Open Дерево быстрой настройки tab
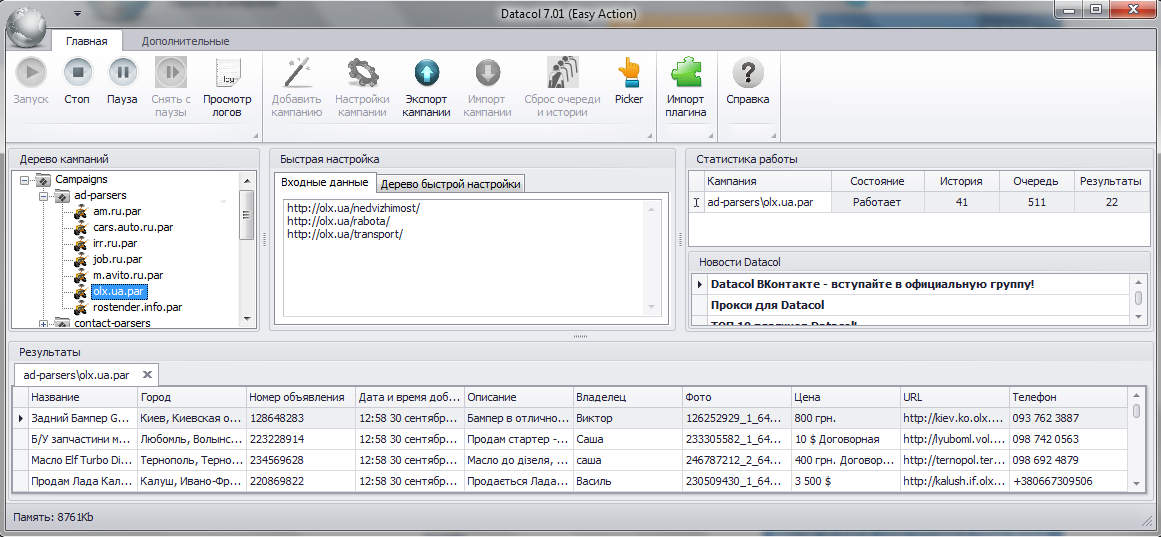 [451, 184]
